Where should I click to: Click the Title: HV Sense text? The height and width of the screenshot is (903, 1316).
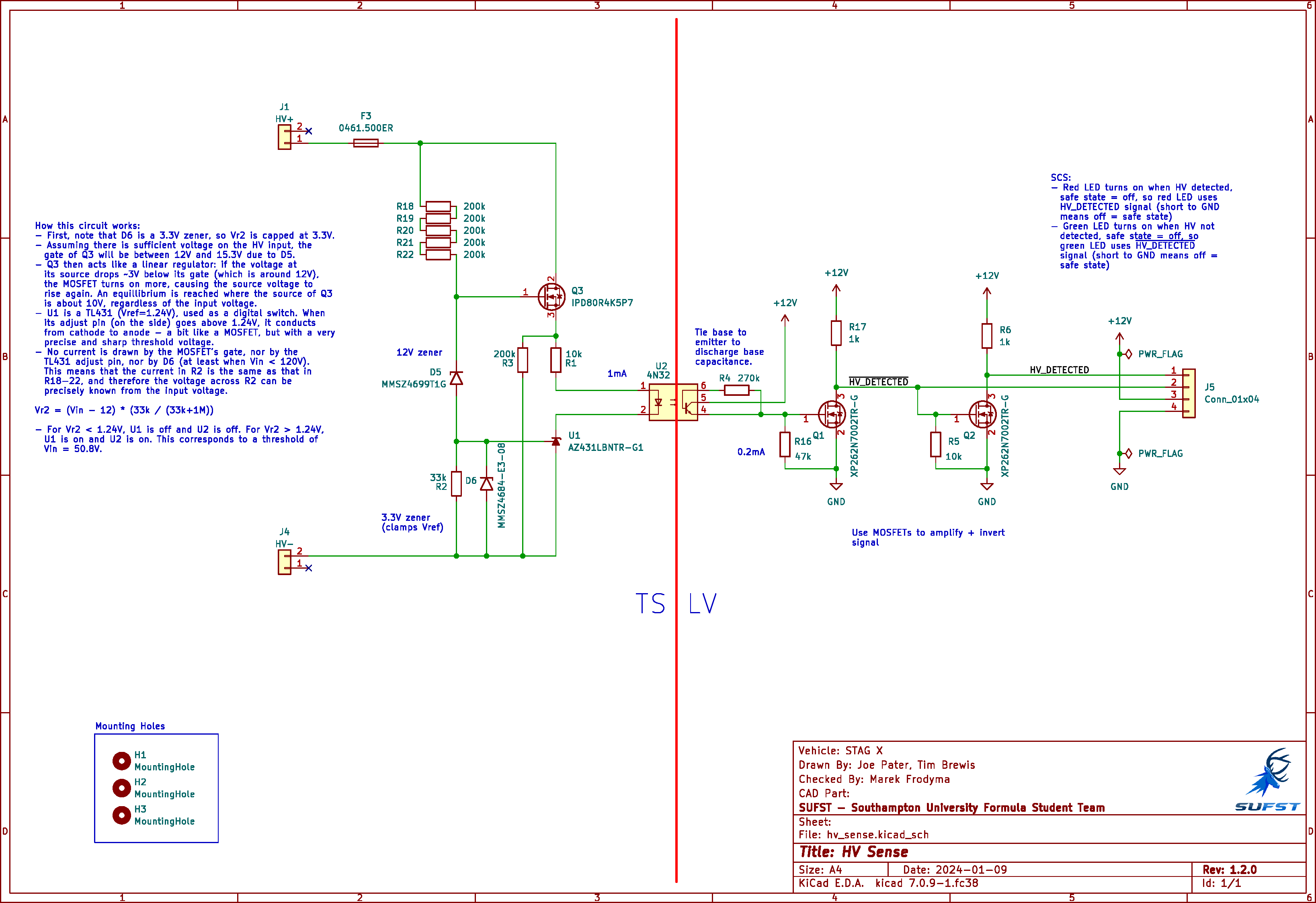(853, 852)
